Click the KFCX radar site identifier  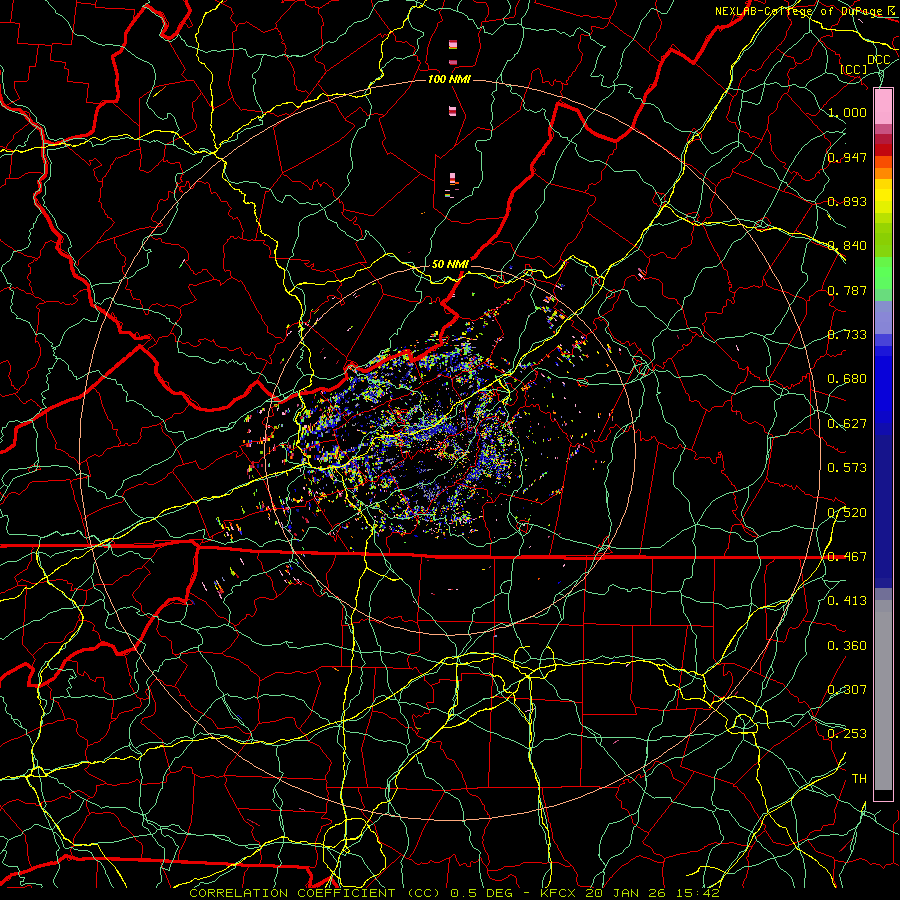click(560, 893)
